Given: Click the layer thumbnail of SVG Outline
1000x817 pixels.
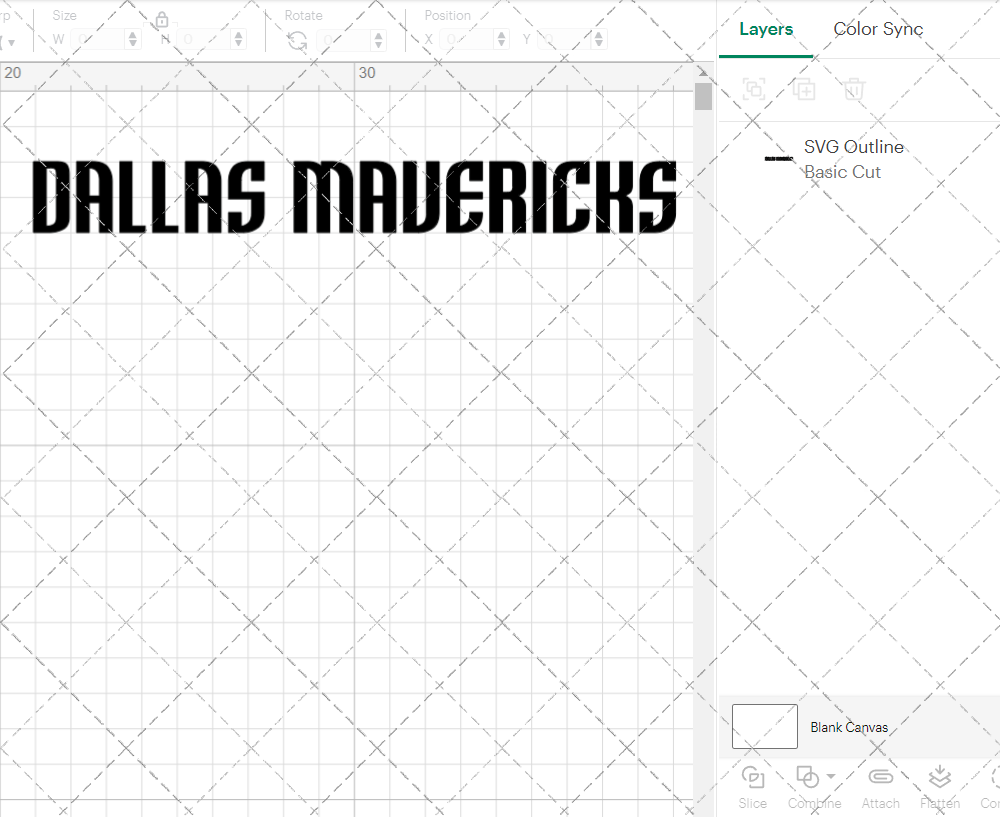Looking at the screenshot, I should pos(778,158).
